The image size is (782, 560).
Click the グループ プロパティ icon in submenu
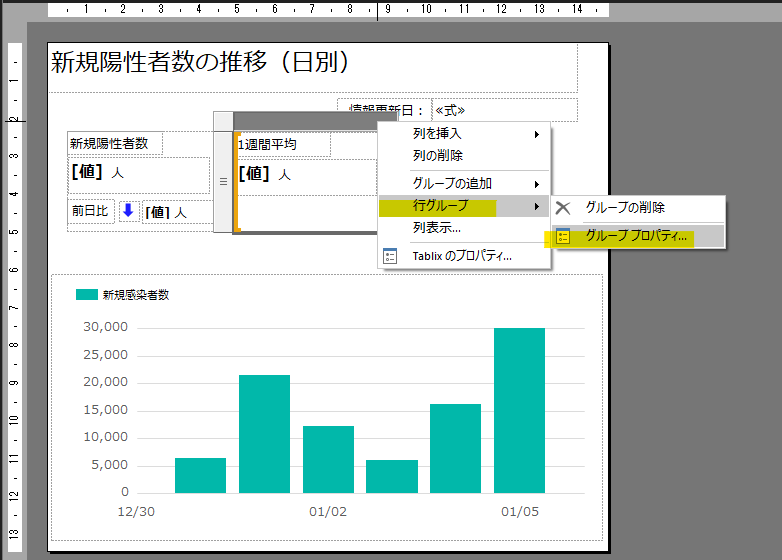tap(563, 236)
